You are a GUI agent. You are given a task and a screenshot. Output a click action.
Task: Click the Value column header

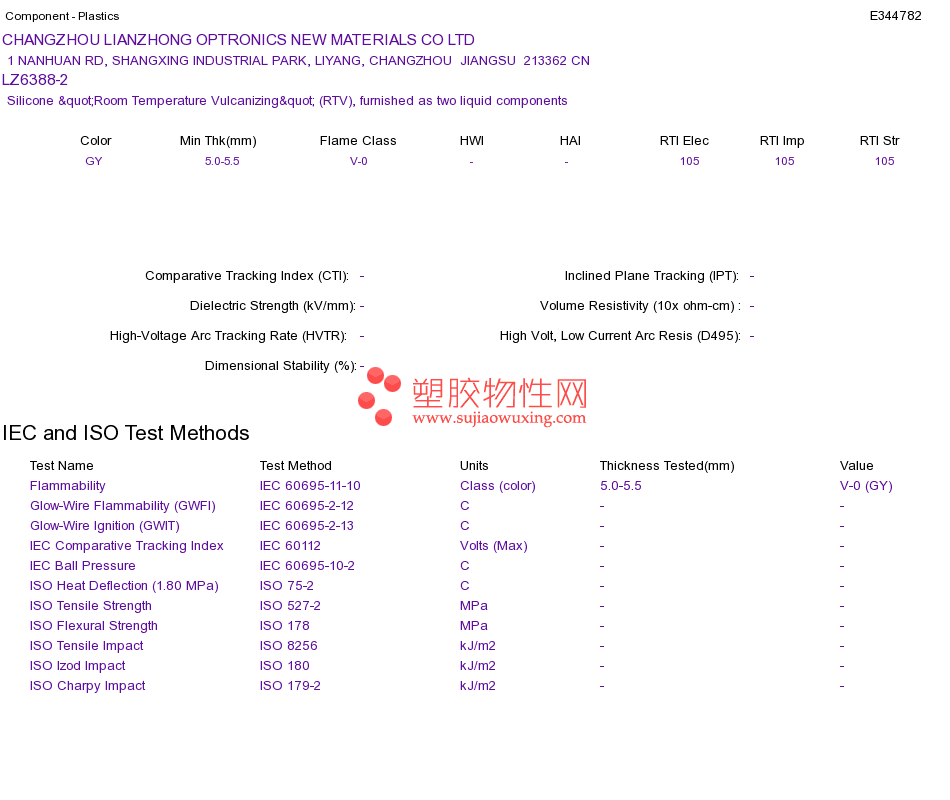point(856,465)
